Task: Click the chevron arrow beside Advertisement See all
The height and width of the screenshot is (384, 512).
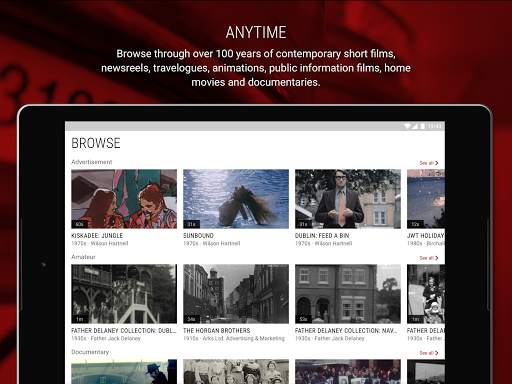Action: (436, 163)
